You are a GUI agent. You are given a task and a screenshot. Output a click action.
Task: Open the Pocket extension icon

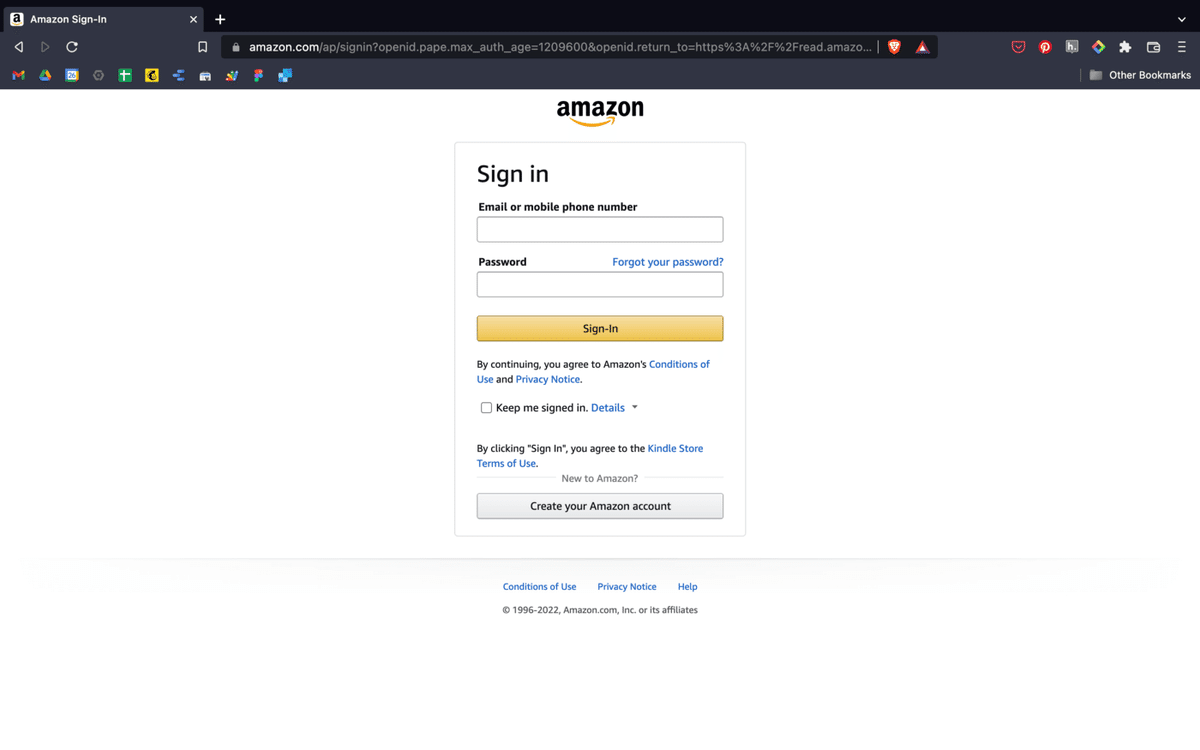pos(1018,47)
